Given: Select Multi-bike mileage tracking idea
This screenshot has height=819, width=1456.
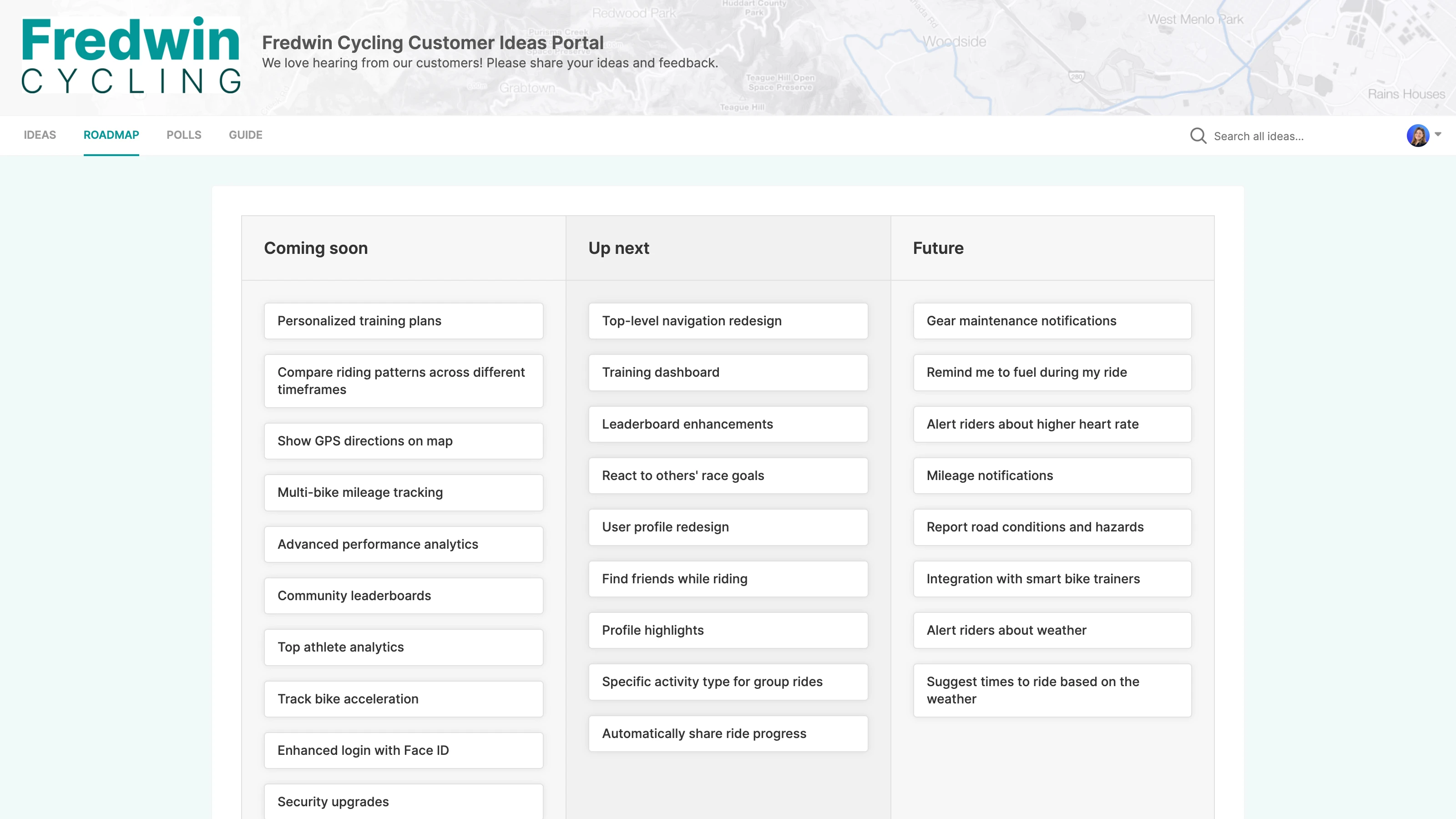Looking at the screenshot, I should click(x=403, y=492).
